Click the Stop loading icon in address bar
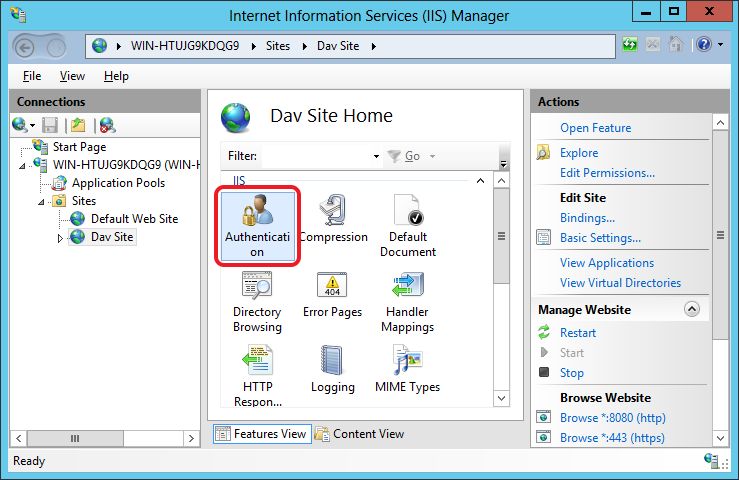Viewport: 739px width, 480px height. point(653,45)
